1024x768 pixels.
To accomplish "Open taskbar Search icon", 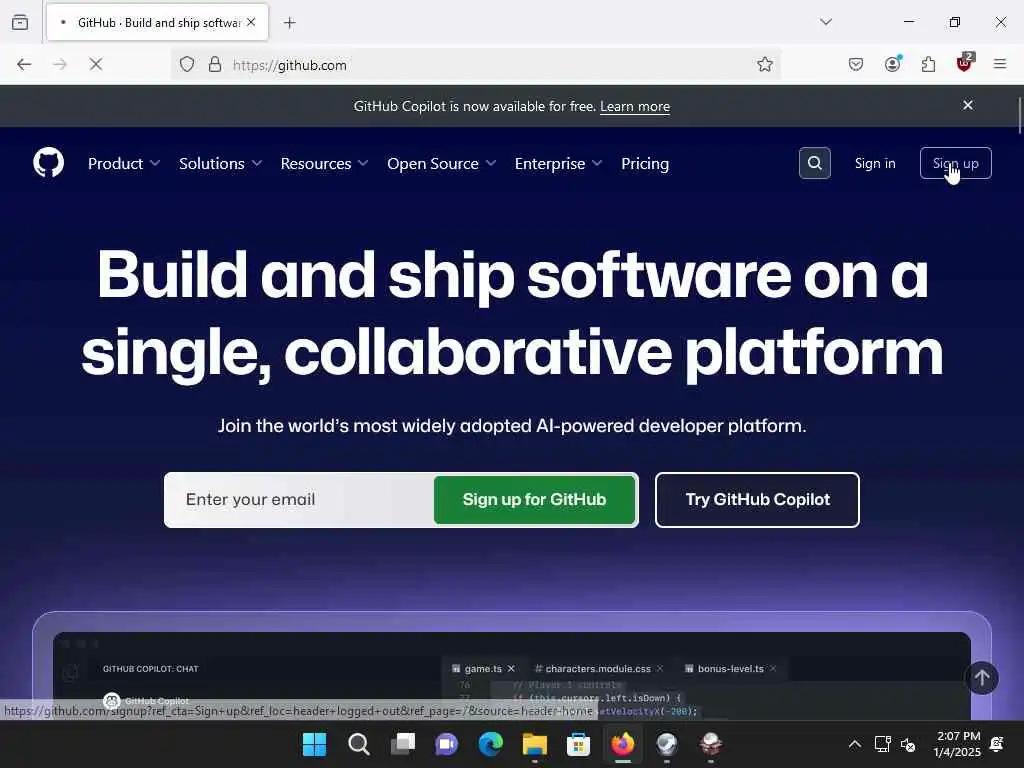I will tap(359, 744).
